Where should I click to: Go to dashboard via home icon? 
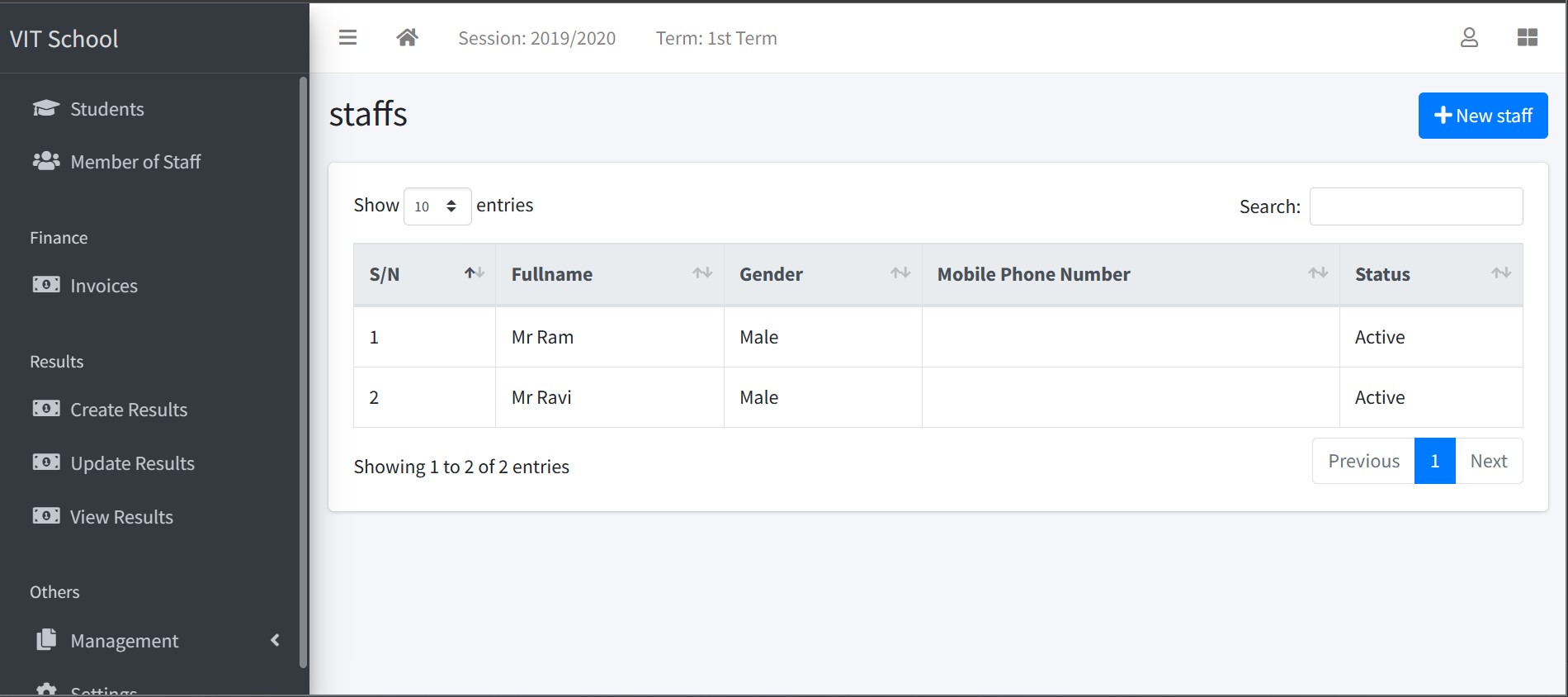pos(407,38)
